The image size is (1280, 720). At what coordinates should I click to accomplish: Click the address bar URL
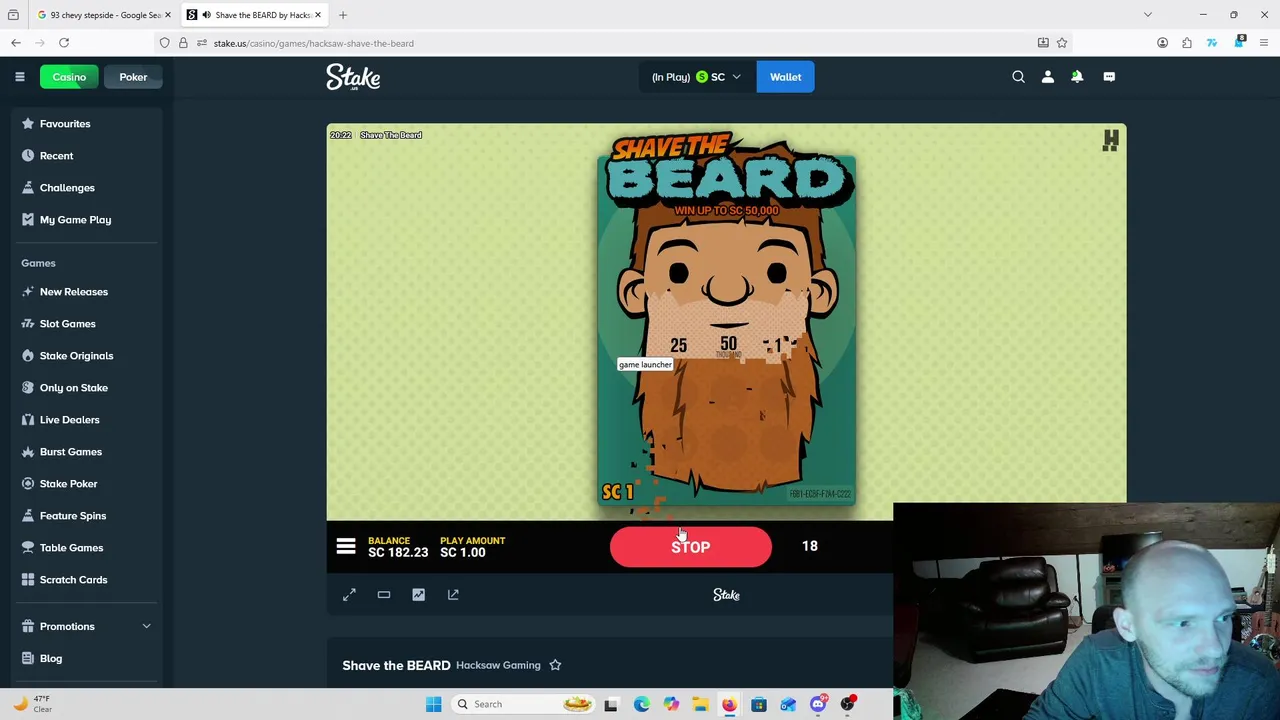313,43
